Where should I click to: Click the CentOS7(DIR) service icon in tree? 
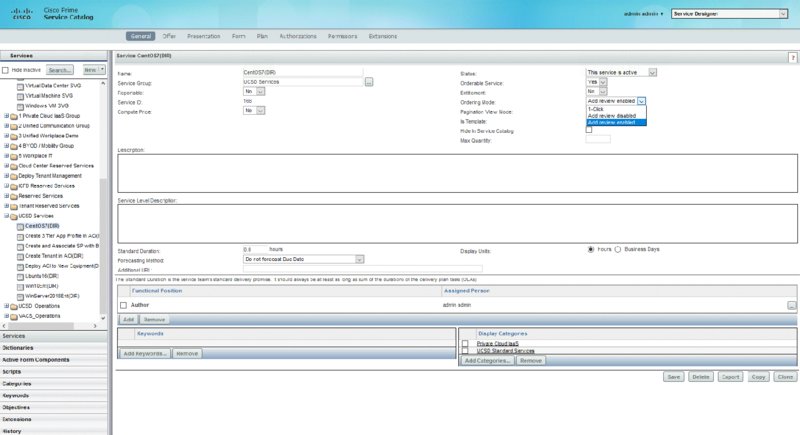[19, 226]
